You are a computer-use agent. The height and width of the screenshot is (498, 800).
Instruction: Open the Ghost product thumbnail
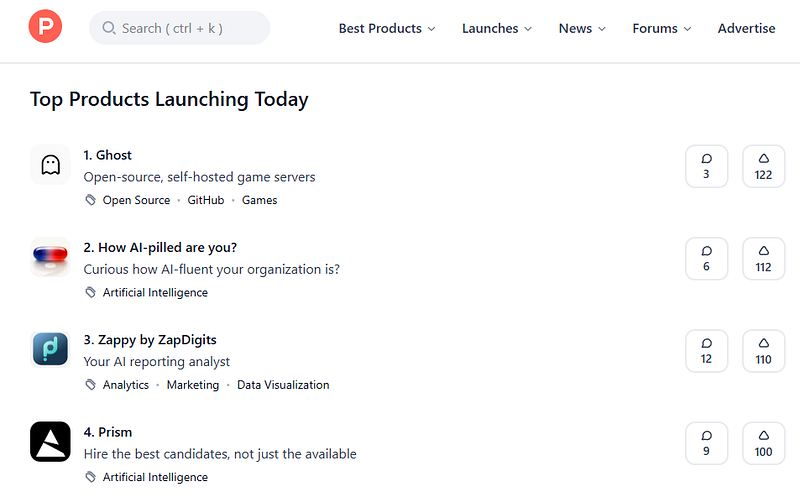51,165
